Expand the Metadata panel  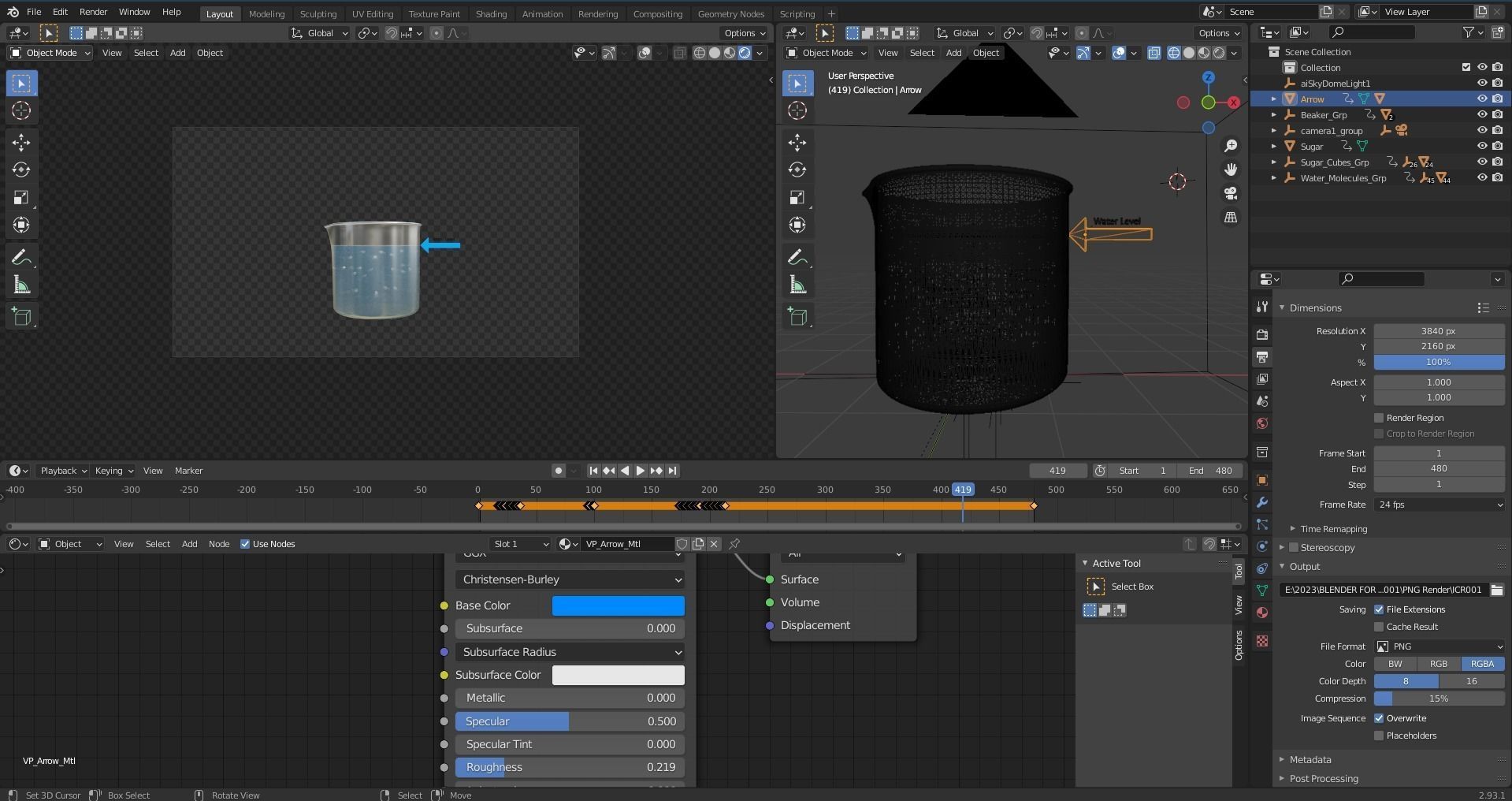[1310, 759]
